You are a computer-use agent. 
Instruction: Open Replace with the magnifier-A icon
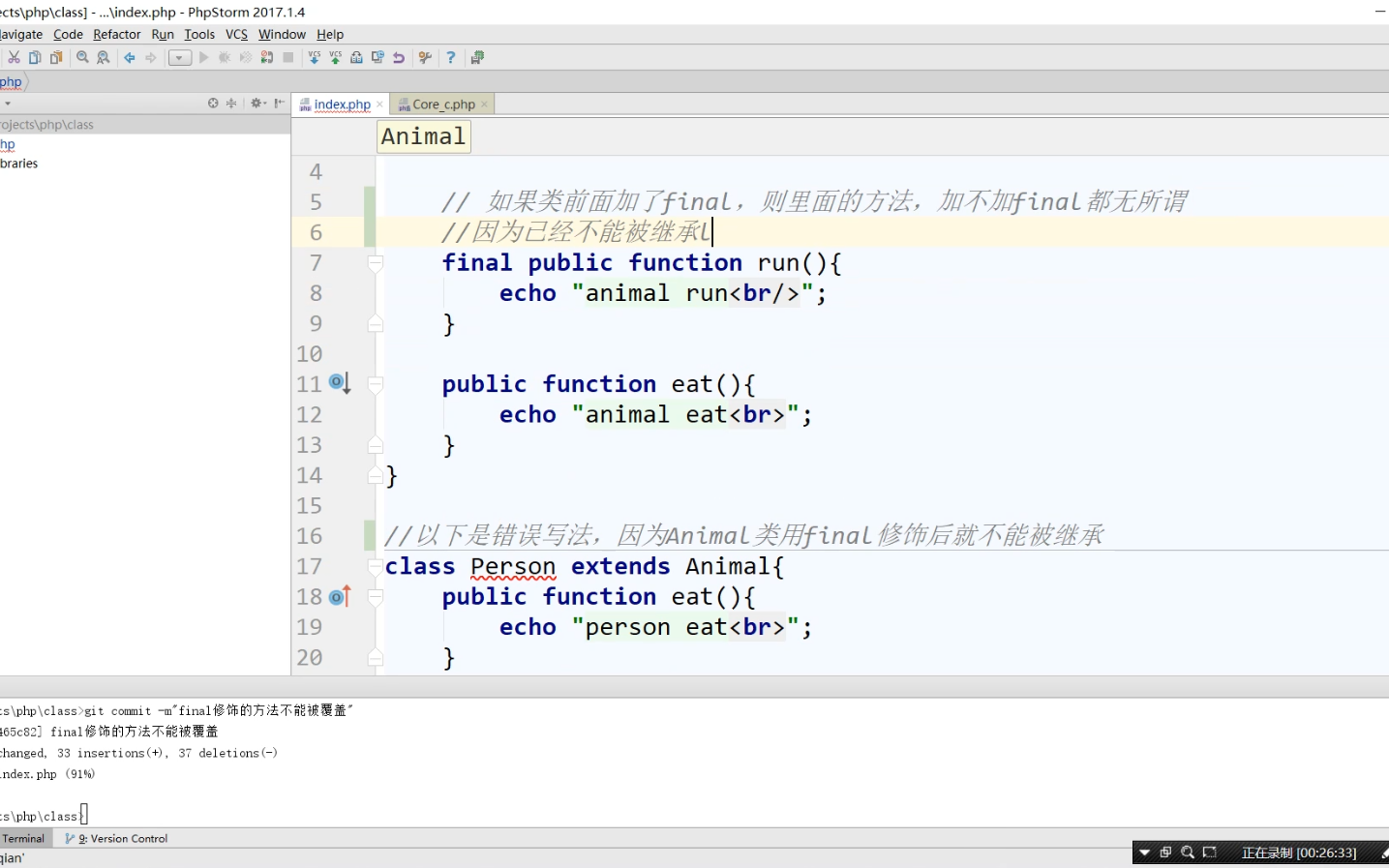pyautogui.click(x=104, y=58)
